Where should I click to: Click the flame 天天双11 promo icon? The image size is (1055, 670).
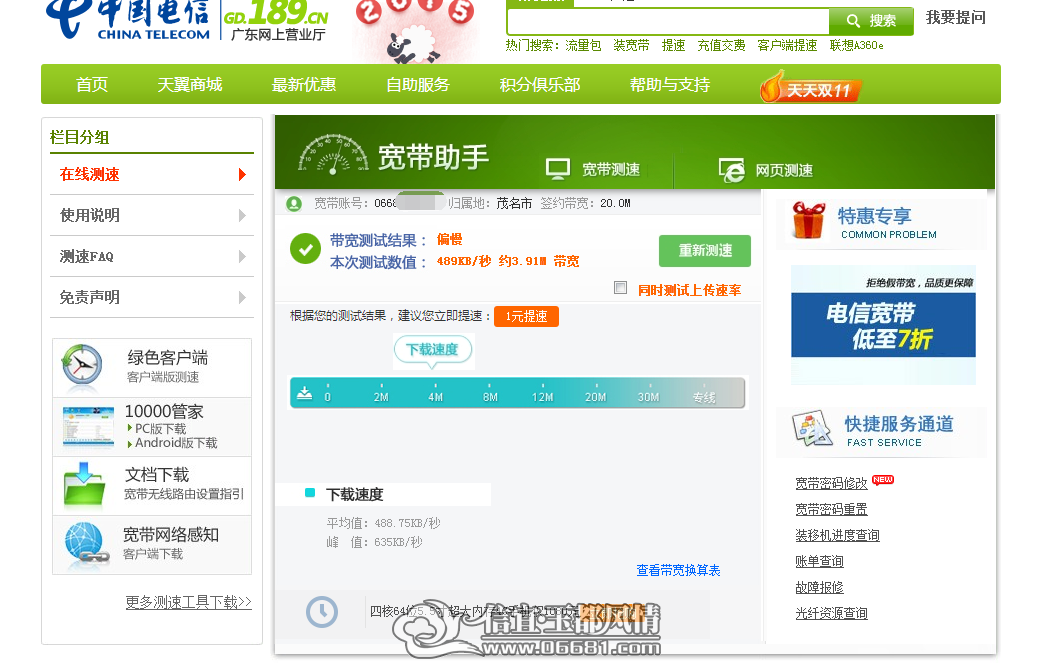click(810, 87)
